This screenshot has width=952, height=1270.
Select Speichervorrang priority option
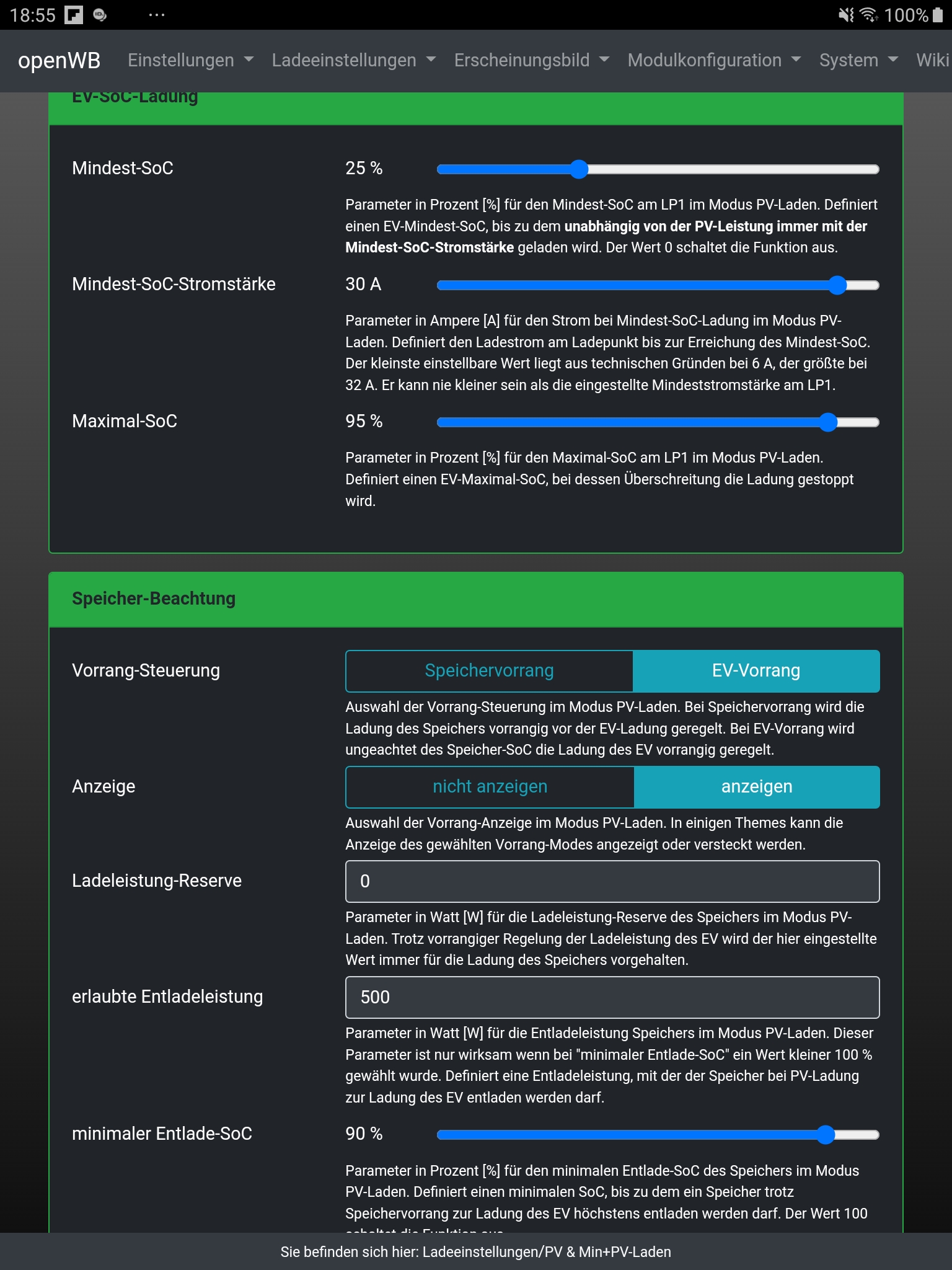[489, 670]
